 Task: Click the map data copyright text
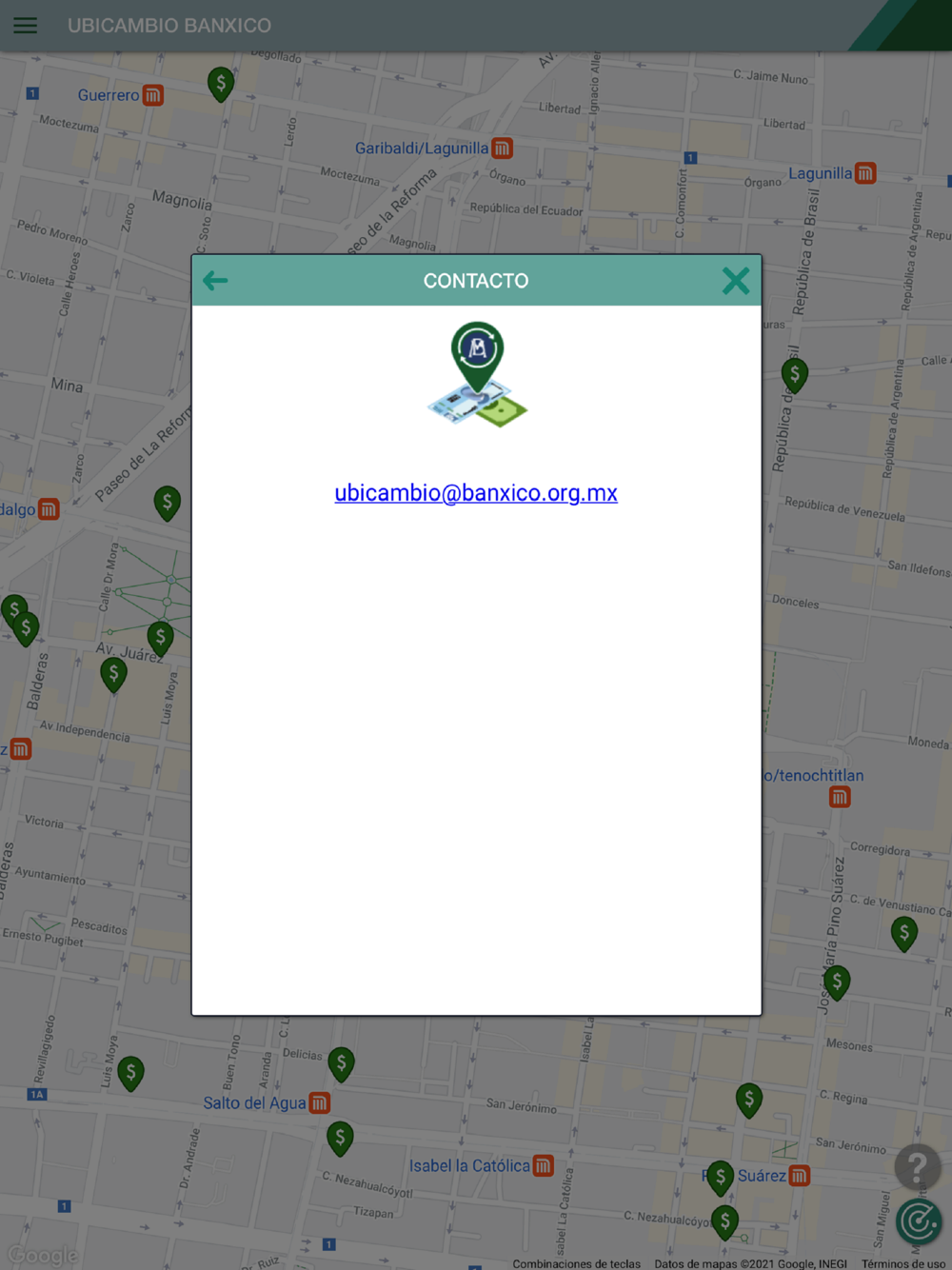tap(751, 1263)
